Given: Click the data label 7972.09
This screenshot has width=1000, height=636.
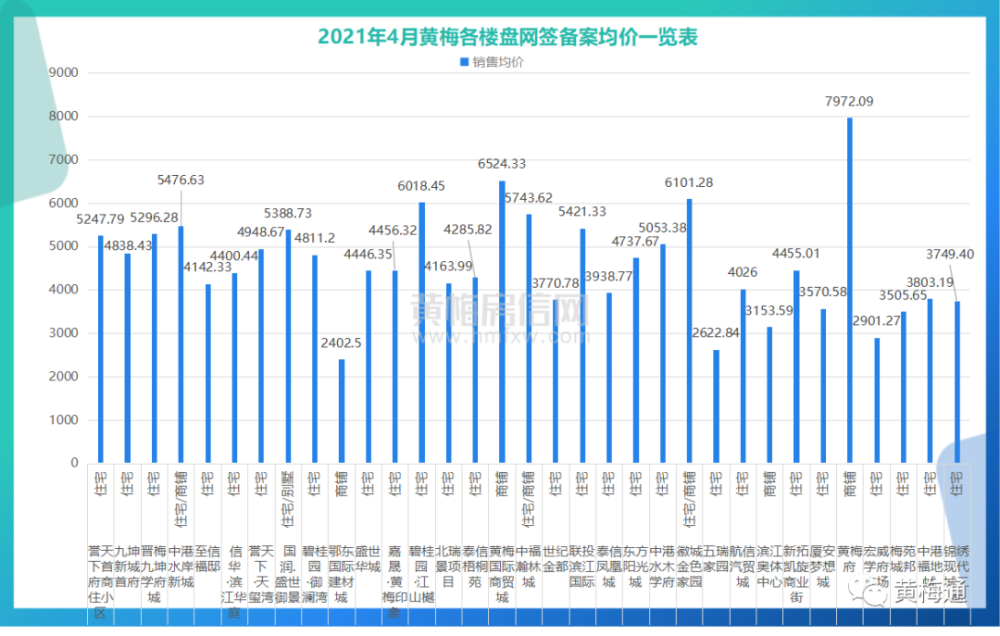Looking at the screenshot, I should pyautogui.click(x=849, y=101).
